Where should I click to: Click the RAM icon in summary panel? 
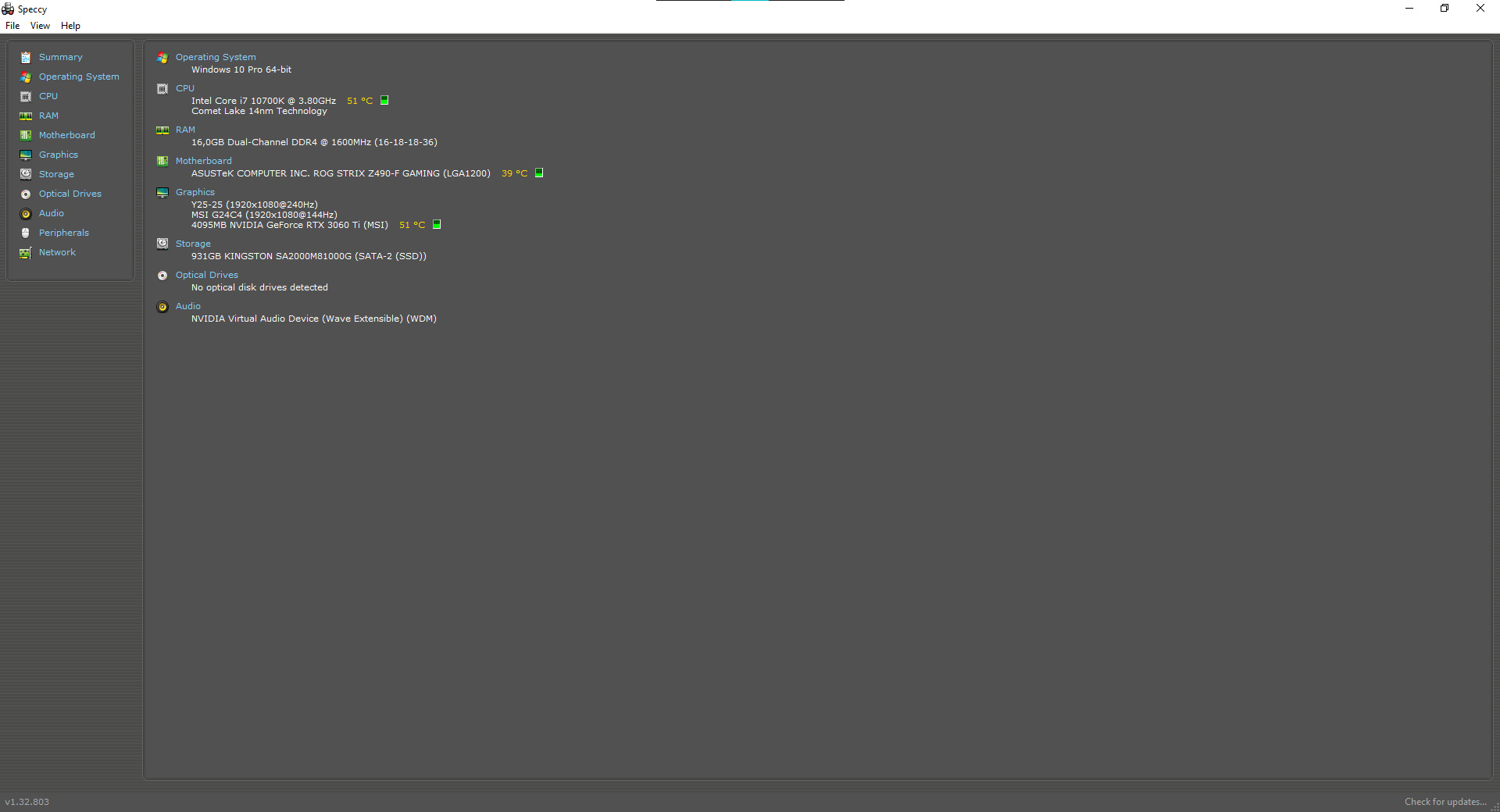click(162, 130)
